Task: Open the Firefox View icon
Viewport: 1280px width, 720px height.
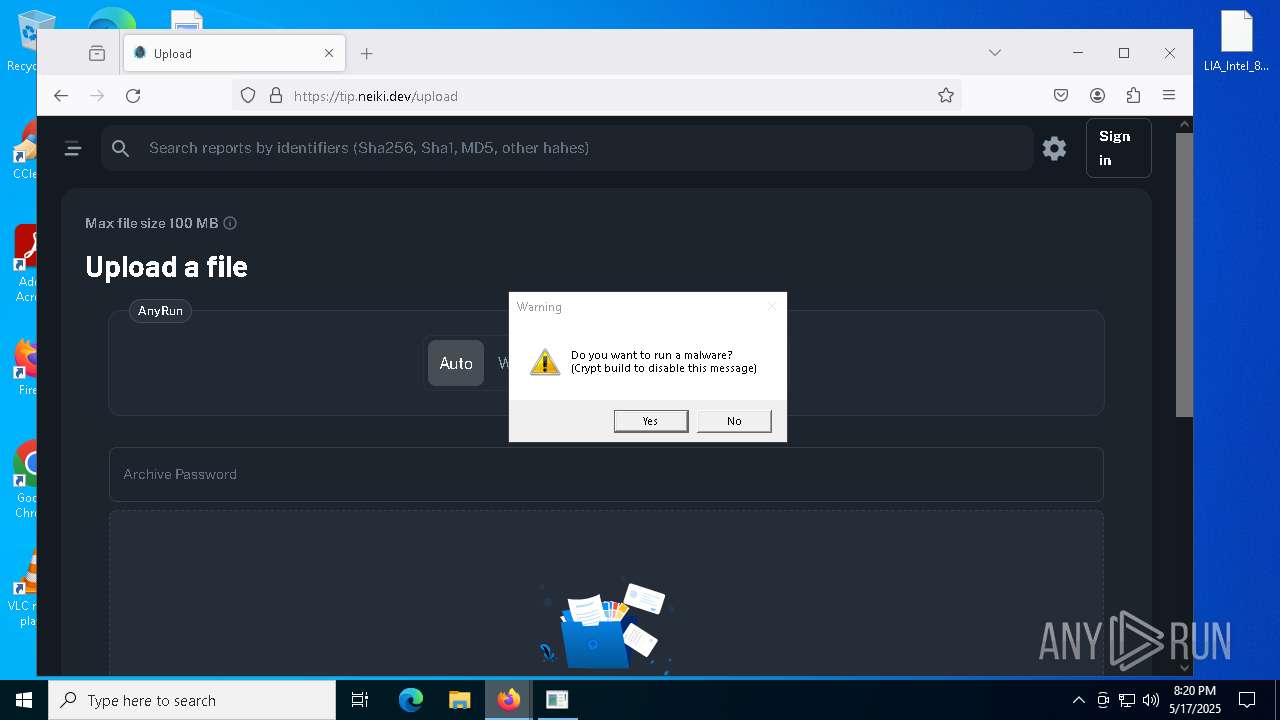Action: click(97, 53)
